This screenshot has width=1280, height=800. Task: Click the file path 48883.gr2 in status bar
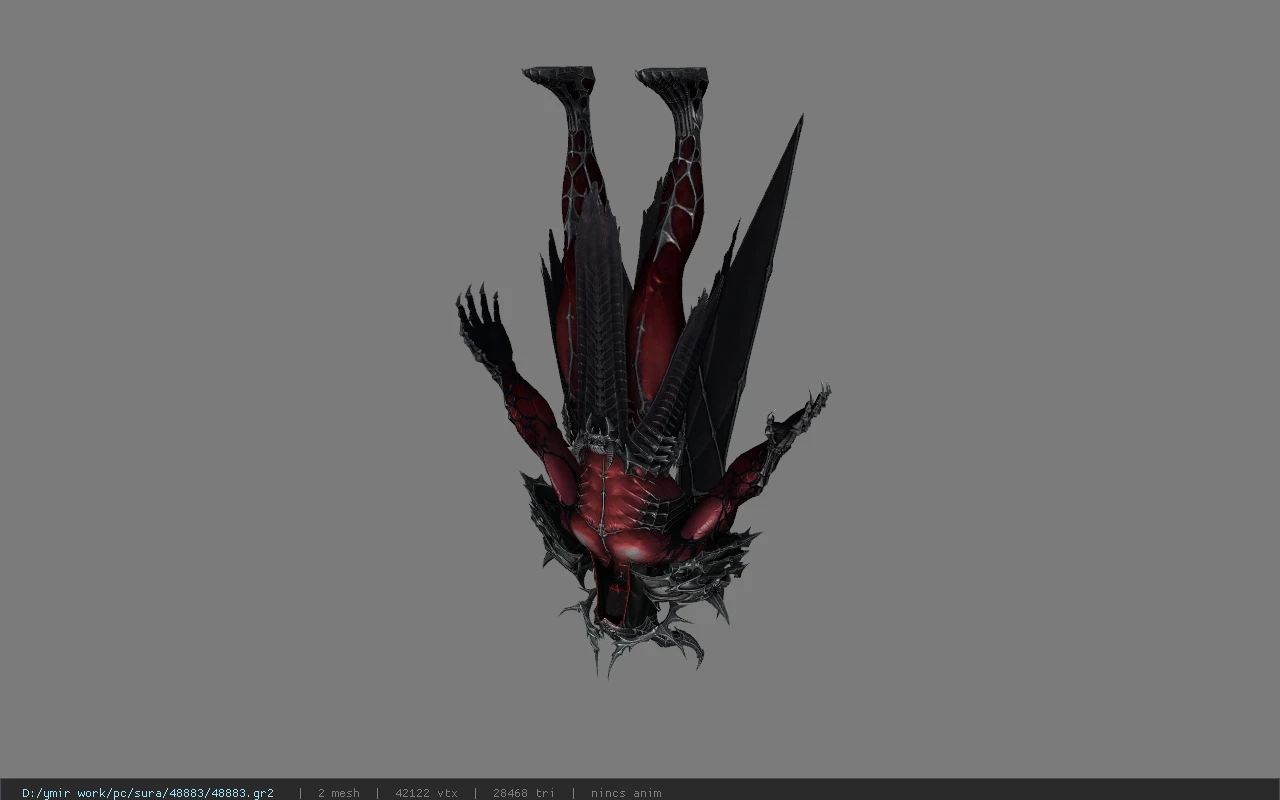coord(148,793)
